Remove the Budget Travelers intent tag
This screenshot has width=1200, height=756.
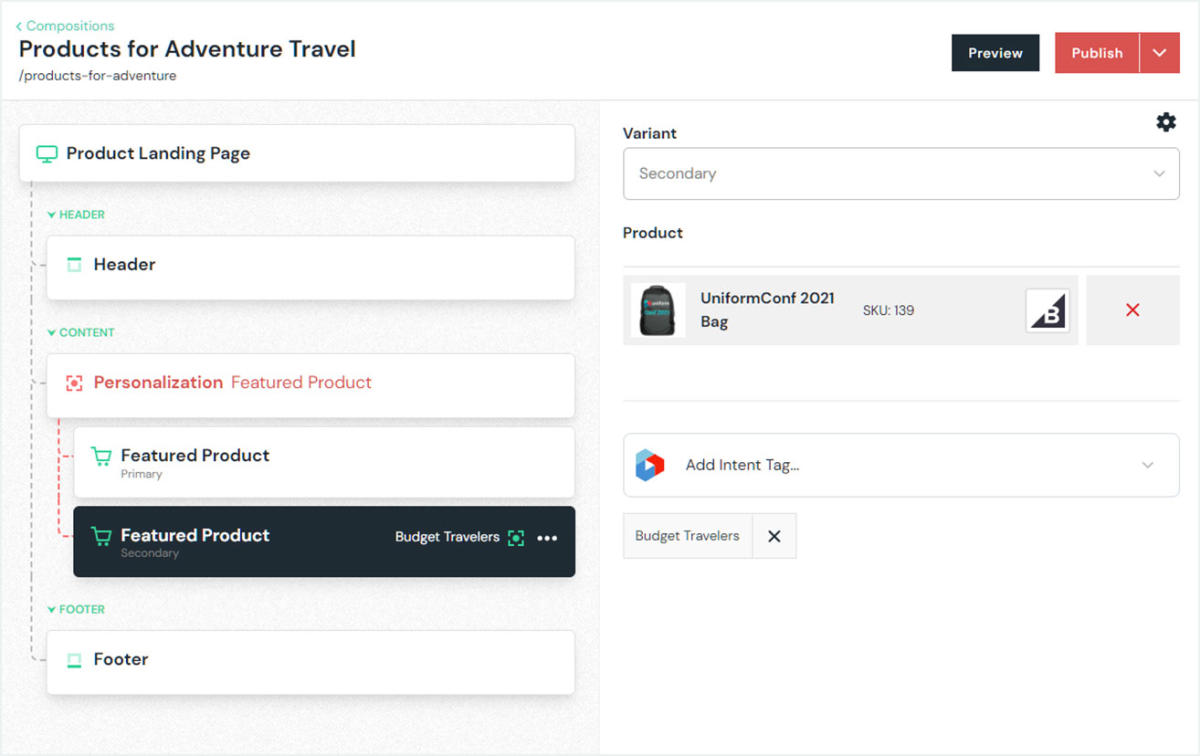(x=774, y=536)
